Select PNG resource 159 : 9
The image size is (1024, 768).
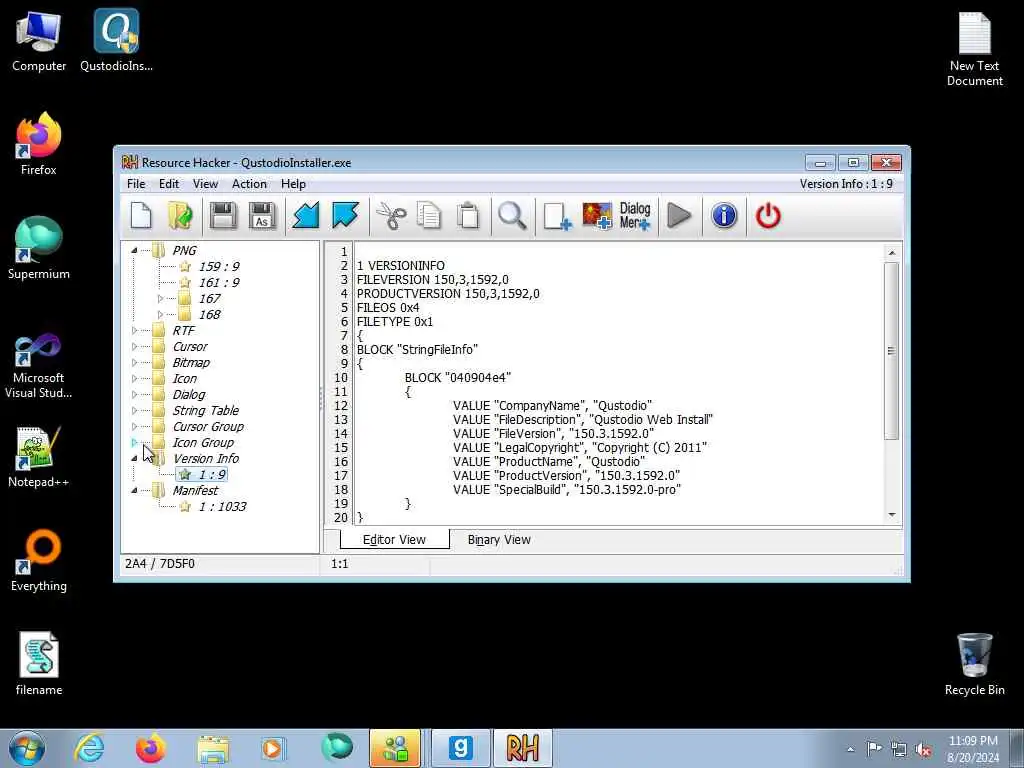pyautogui.click(x=219, y=266)
